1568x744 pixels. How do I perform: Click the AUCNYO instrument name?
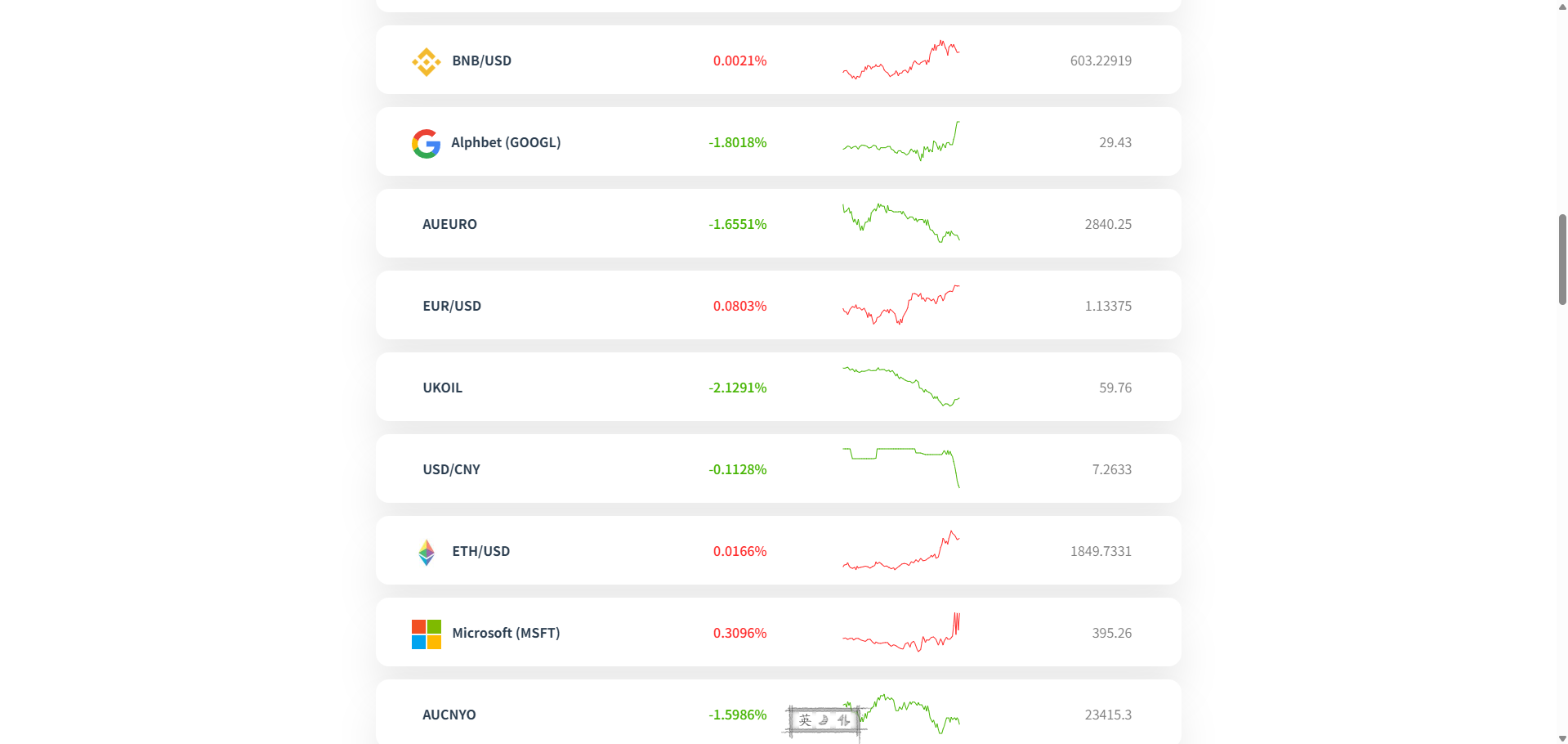[x=449, y=715]
